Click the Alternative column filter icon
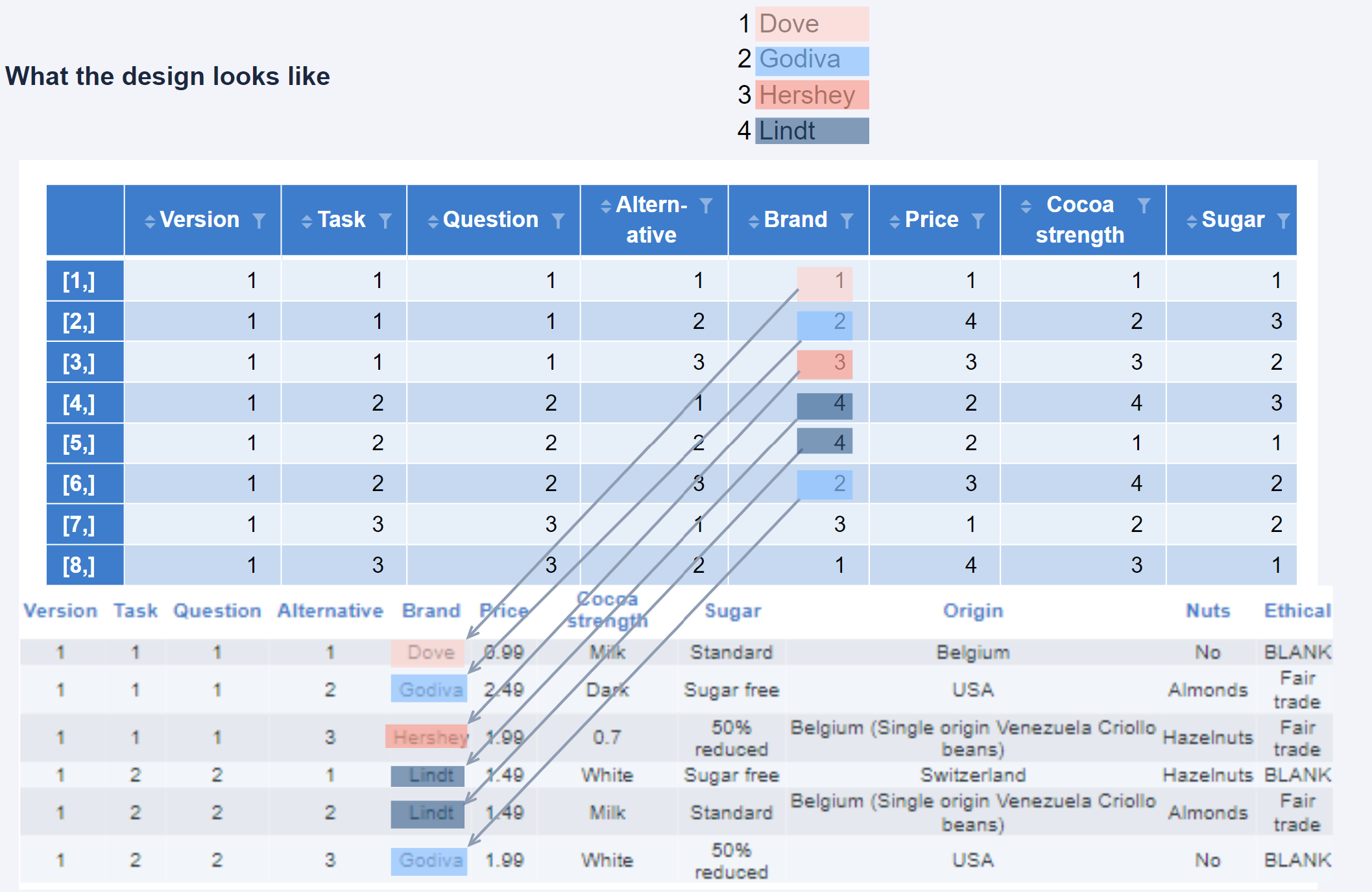1372x892 pixels. [706, 206]
